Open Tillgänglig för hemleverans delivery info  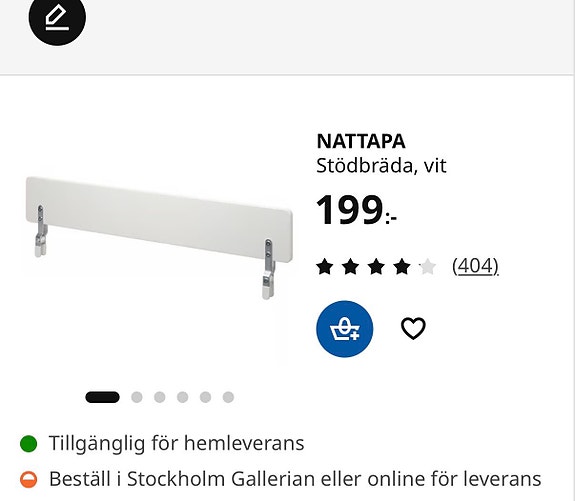coord(176,443)
